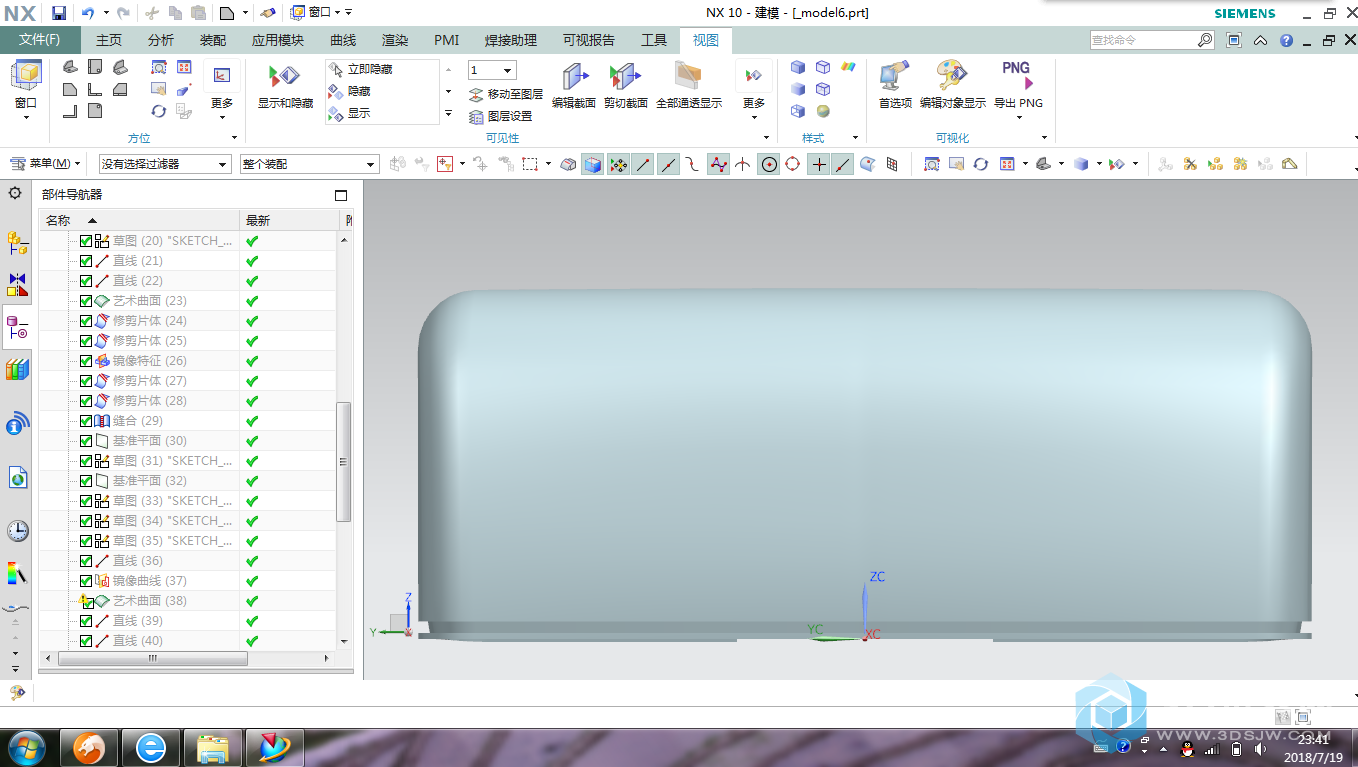The height and width of the screenshot is (767, 1358).
Task: Open 图层设置
Action: 500,116
